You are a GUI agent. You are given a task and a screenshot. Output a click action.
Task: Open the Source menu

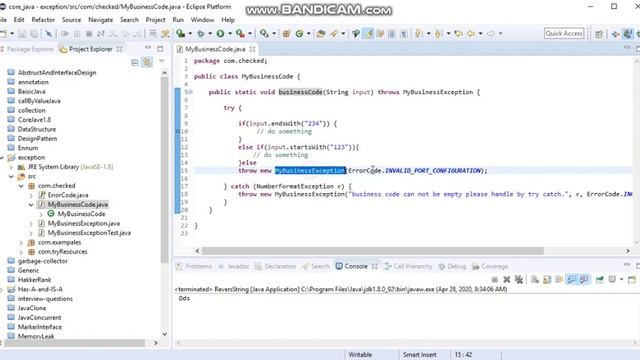point(71,20)
